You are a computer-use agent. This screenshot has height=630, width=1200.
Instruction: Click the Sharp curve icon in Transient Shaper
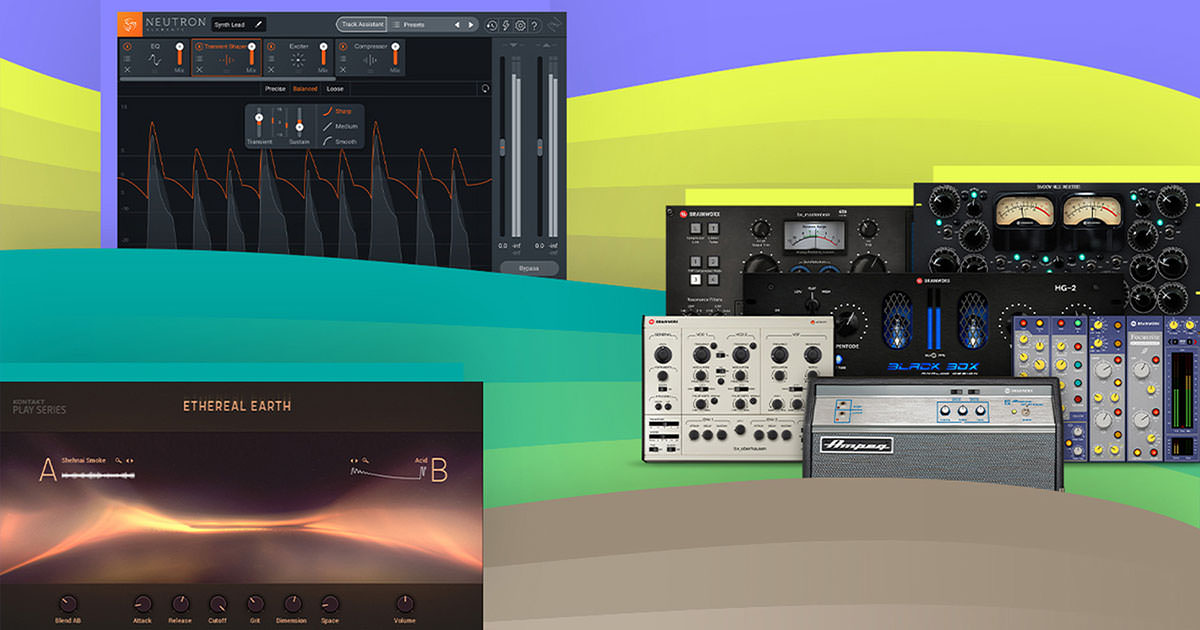(327, 111)
